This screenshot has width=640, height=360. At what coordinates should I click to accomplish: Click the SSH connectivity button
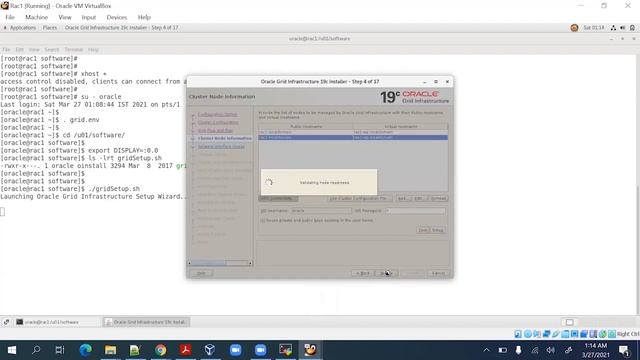278,198
